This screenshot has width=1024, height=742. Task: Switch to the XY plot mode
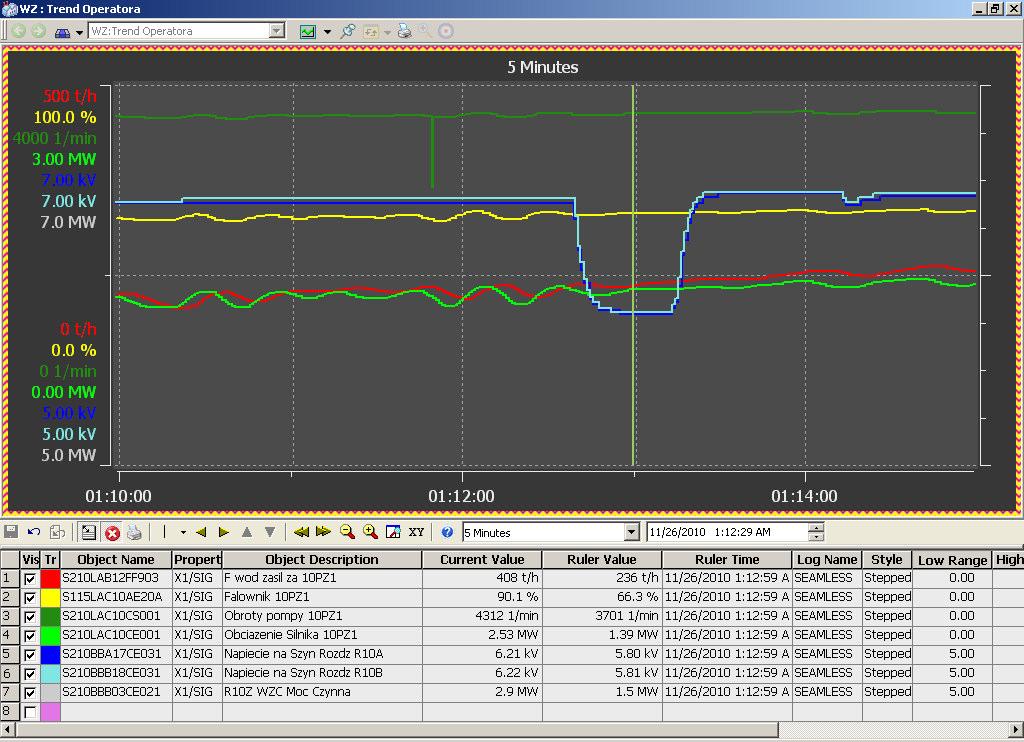point(417,532)
